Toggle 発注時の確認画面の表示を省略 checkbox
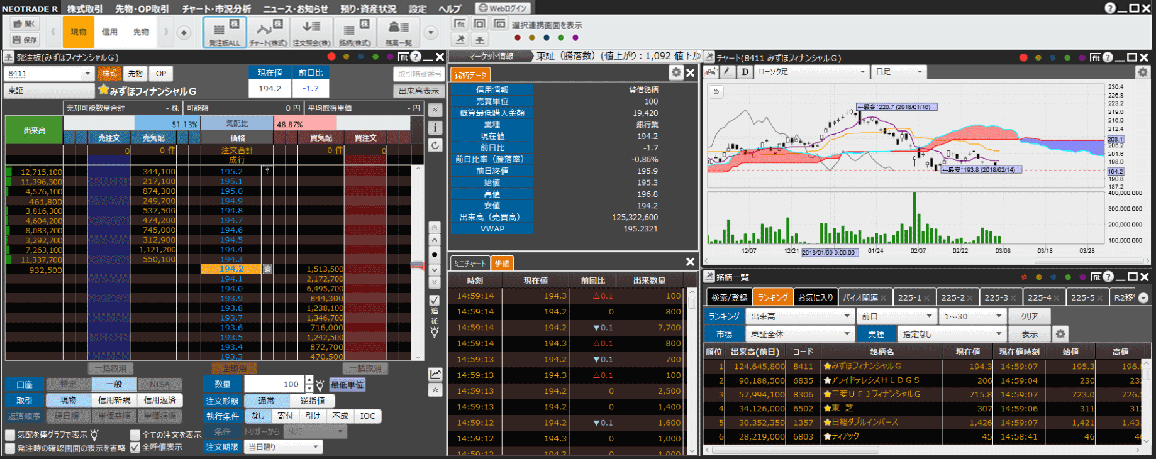 (10, 447)
